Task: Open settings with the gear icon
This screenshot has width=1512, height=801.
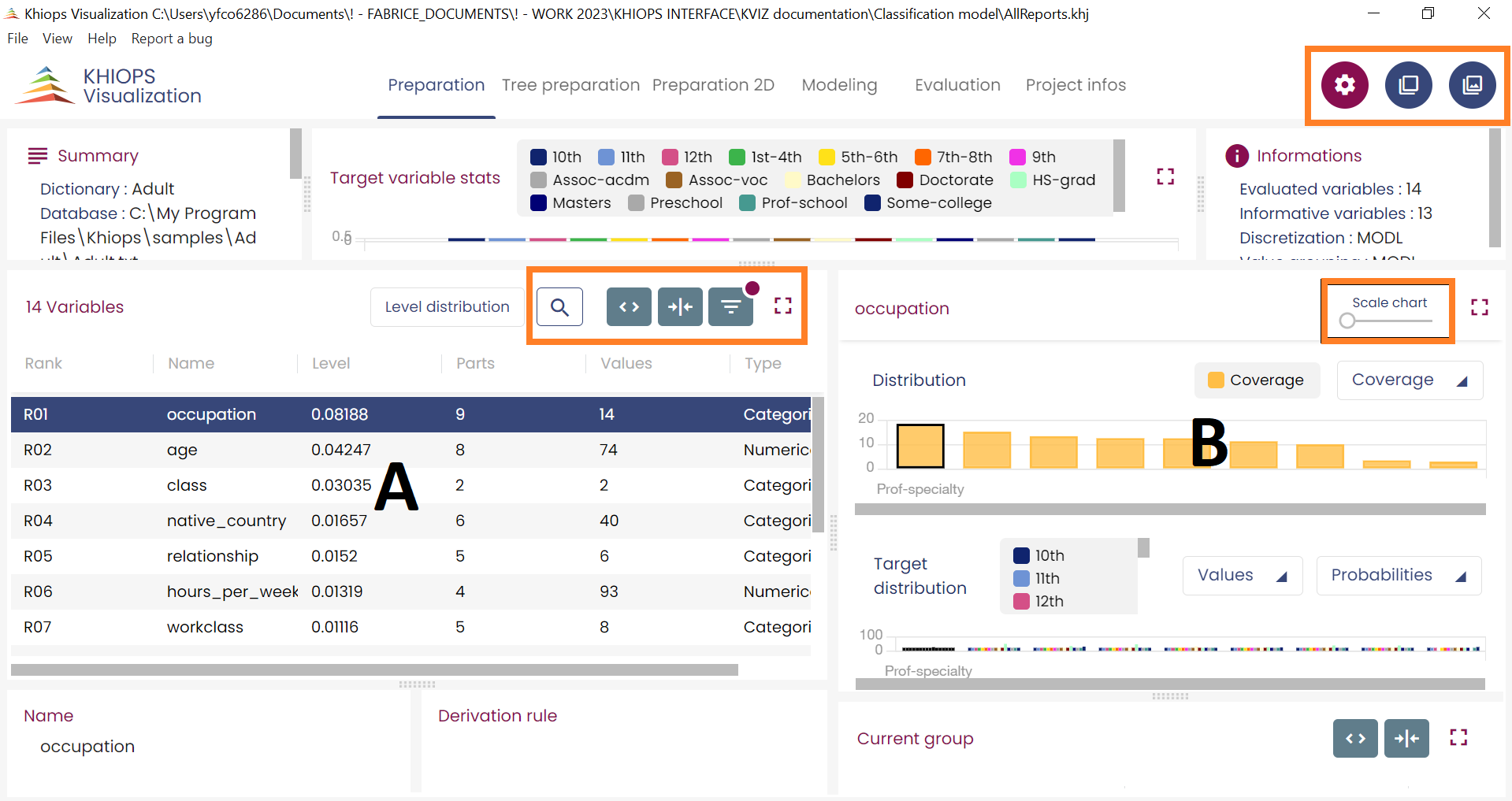Action: tap(1344, 84)
